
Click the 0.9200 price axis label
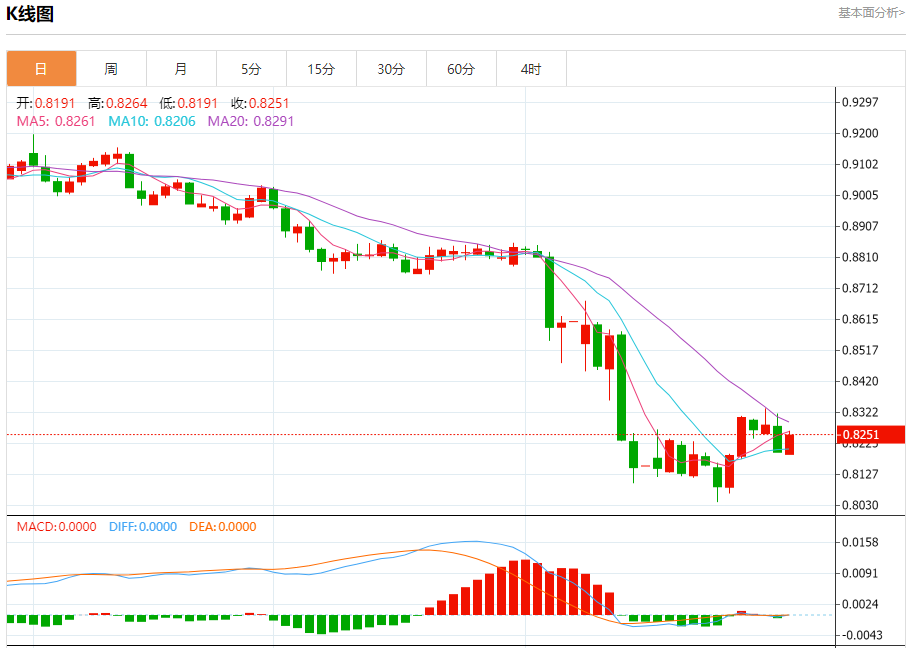pyautogui.click(x=861, y=133)
